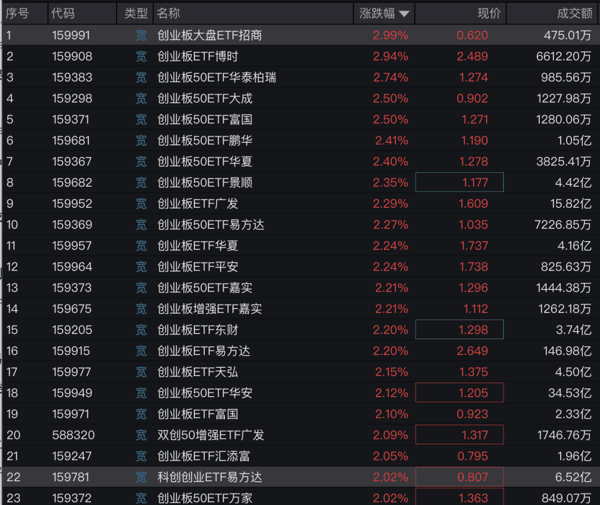Viewport: 600px width, 505px height.
Task: Open the 创业板ETF广发 row
Action: pyautogui.click(x=300, y=204)
